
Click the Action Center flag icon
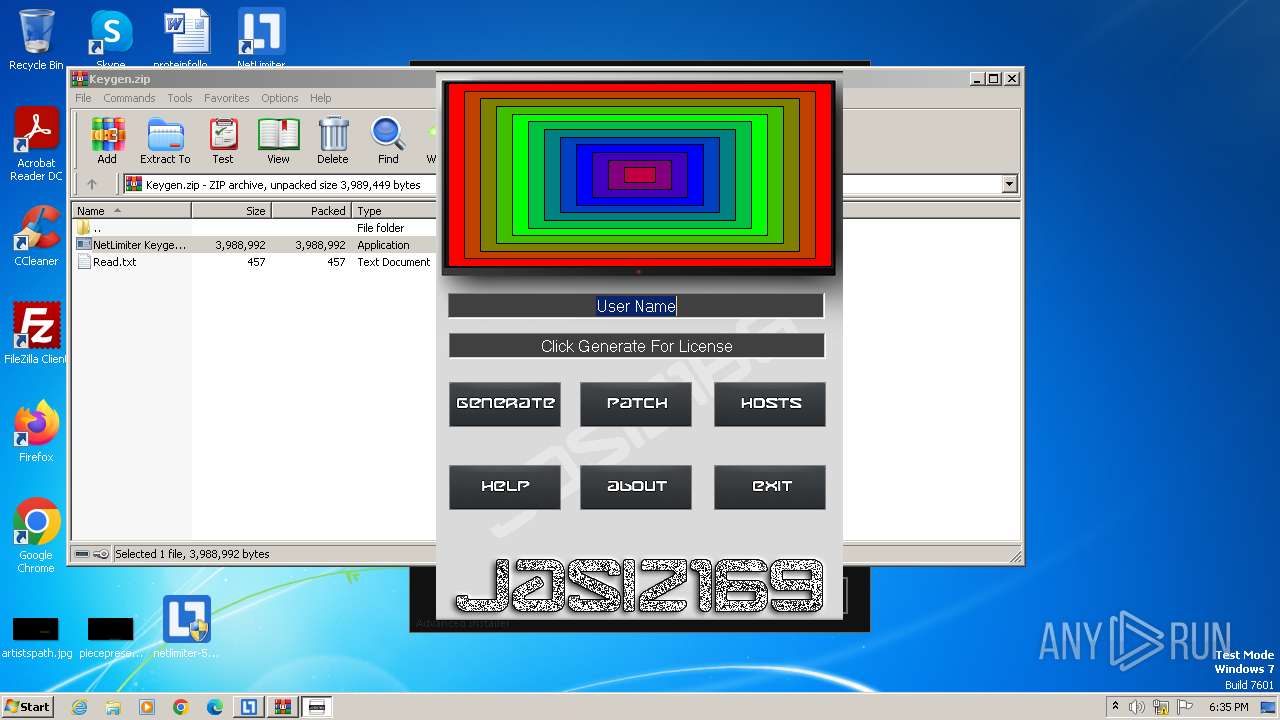1185,707
